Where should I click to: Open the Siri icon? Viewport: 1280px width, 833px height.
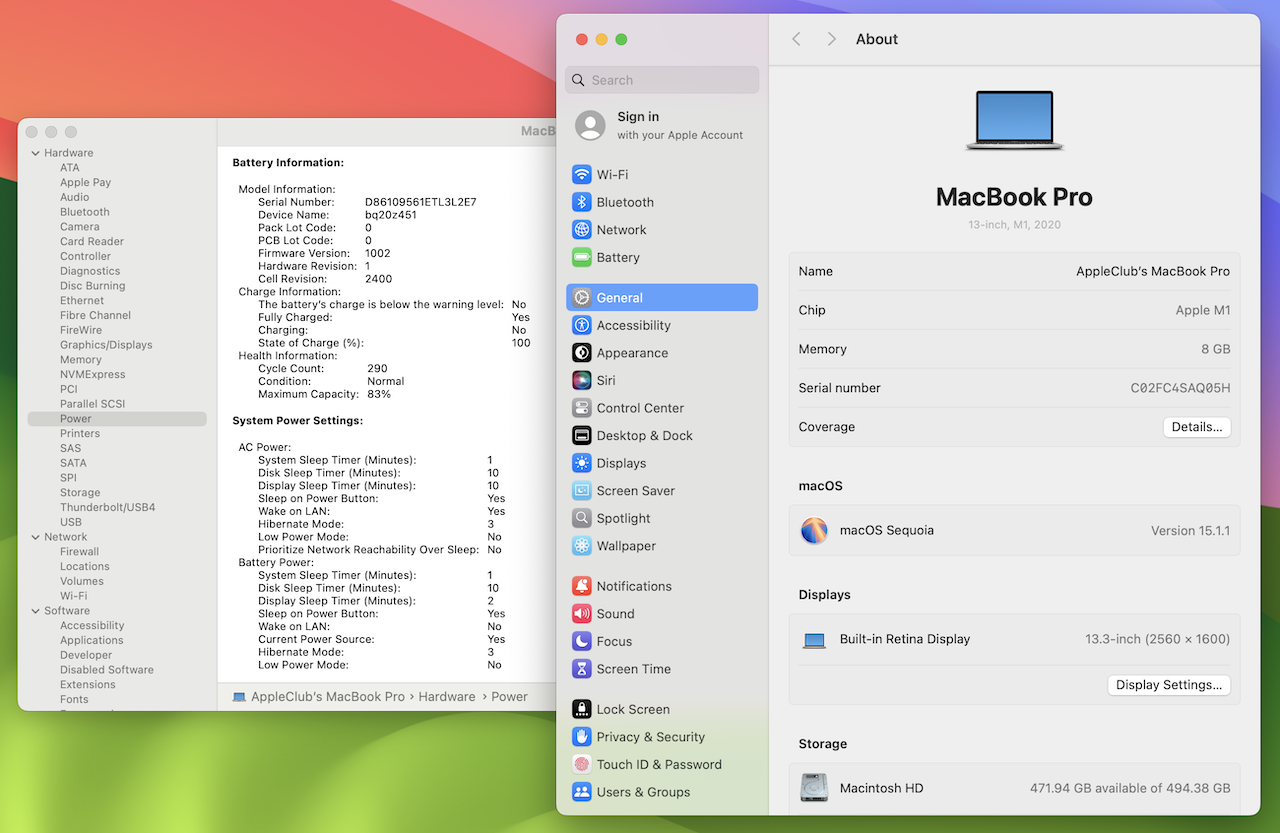point(582,380)
